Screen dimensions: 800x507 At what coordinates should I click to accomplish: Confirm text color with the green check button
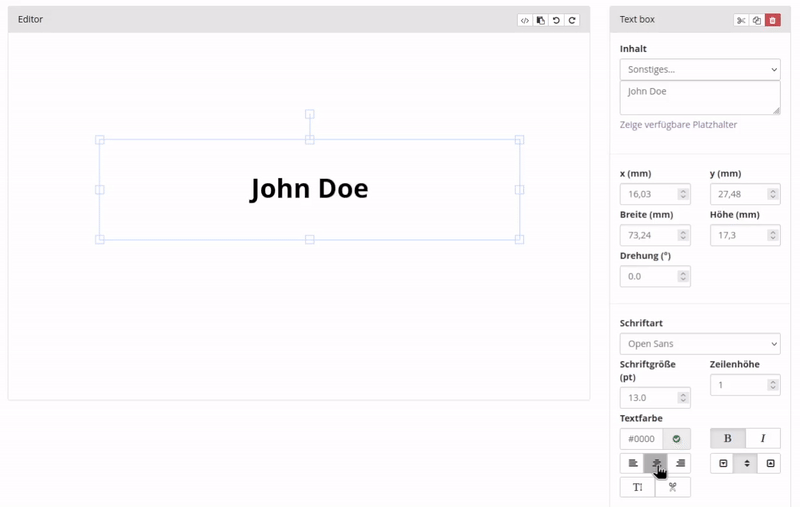(677, 439)
